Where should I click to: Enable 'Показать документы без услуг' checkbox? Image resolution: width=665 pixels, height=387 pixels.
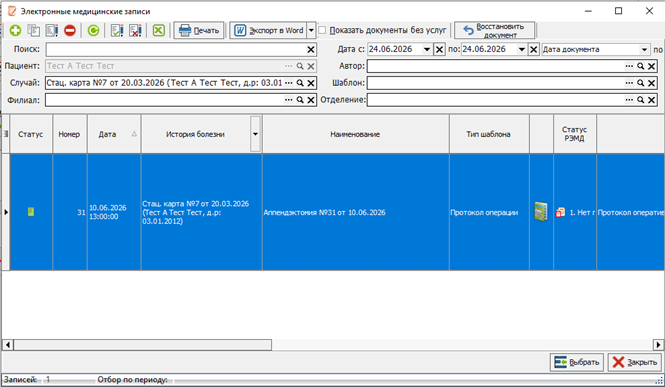coord(322,31)
